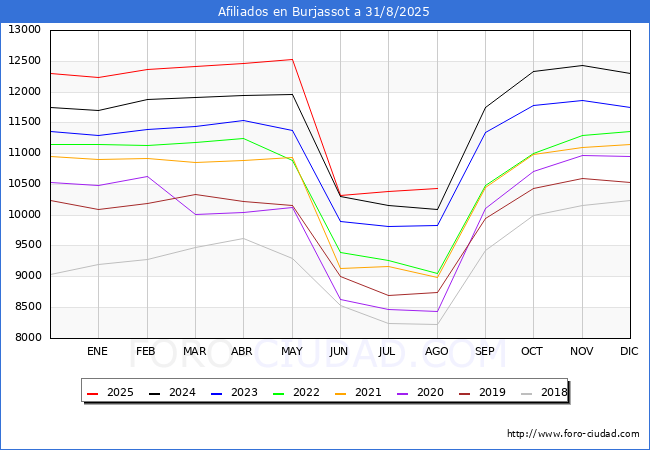Click the 9000 y-axis value
Image resolution: width=650 pixels, height=450 pixels.
28,276
